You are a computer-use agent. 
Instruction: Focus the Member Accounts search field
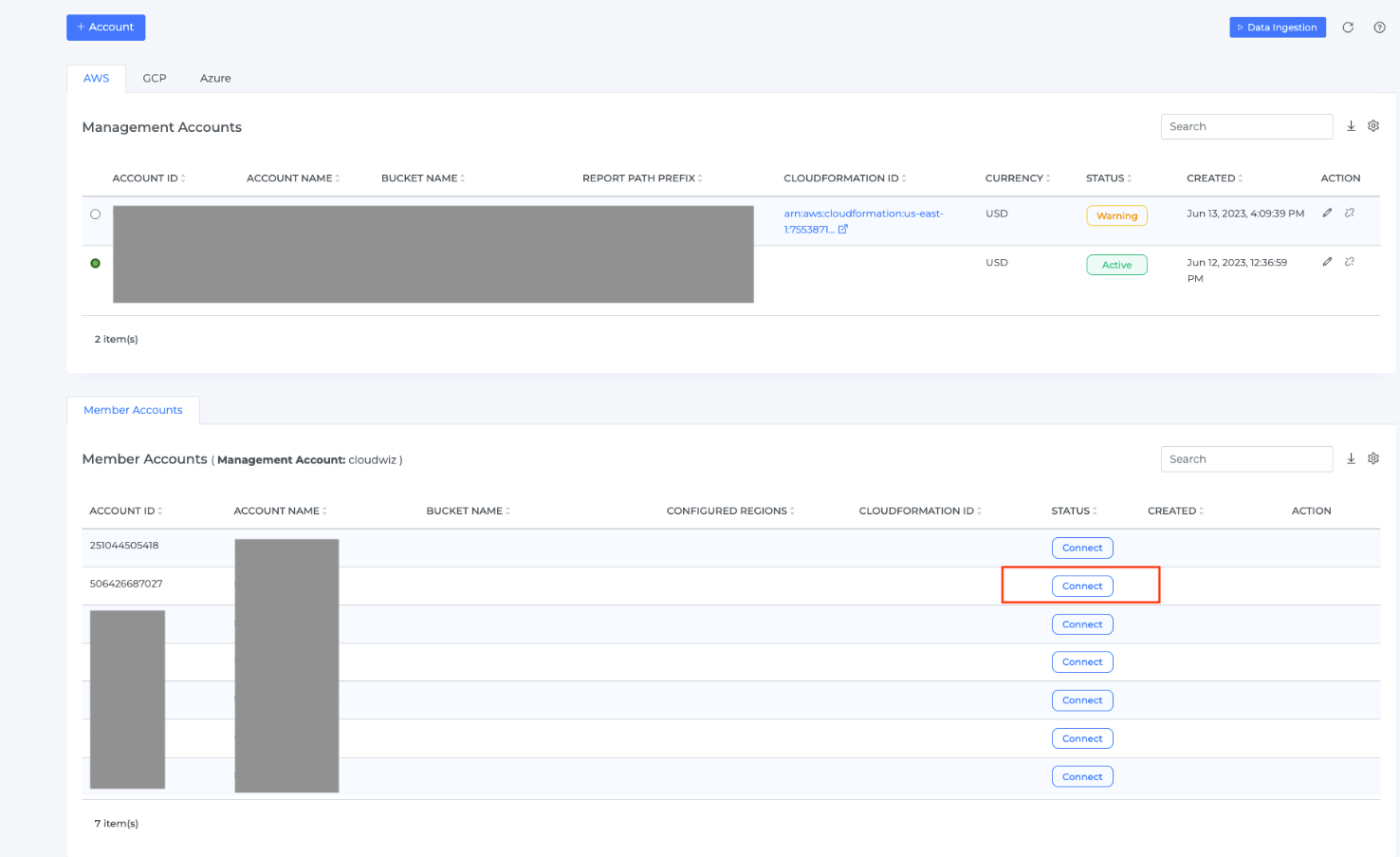point(1245,458)
